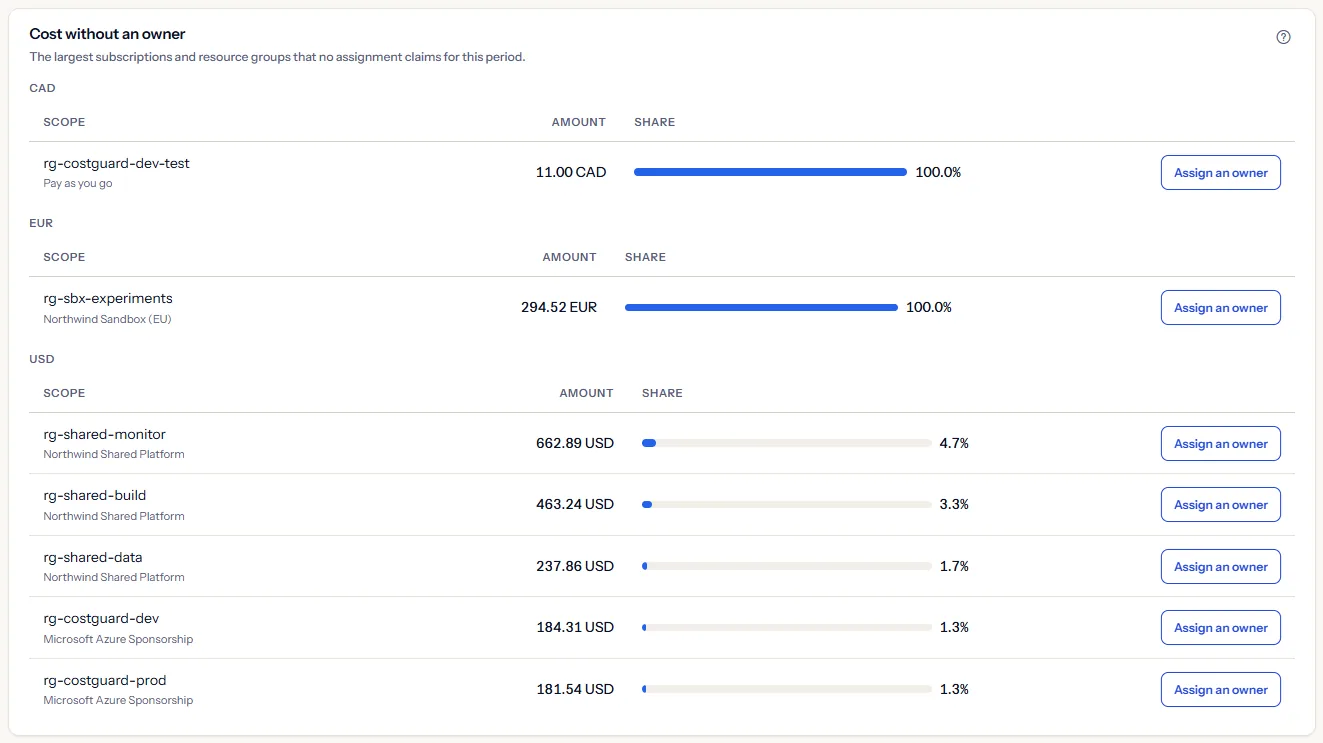This screenshot has width=1323, height=743.
Task: Click the rg-costguard-prod scope name
Action: tap(105, 680)
